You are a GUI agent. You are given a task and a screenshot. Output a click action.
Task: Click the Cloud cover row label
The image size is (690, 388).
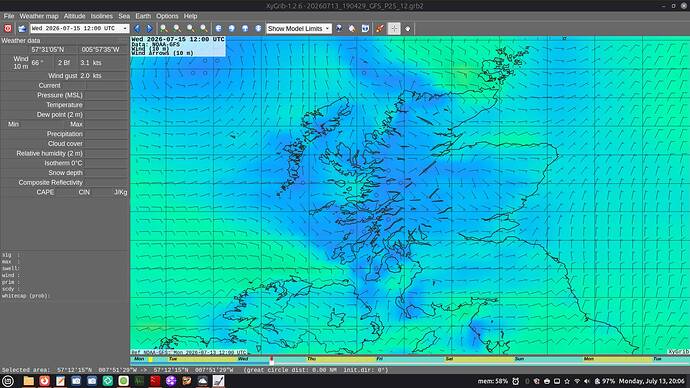(x=65, y=143)
